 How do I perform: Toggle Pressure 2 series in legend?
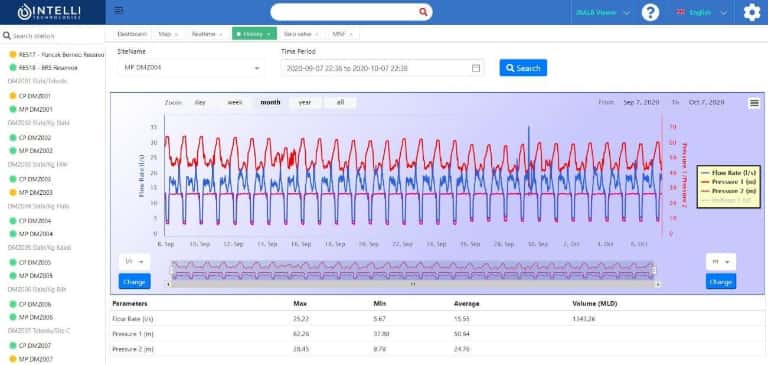pyautogui.click(x=729, y=191)
